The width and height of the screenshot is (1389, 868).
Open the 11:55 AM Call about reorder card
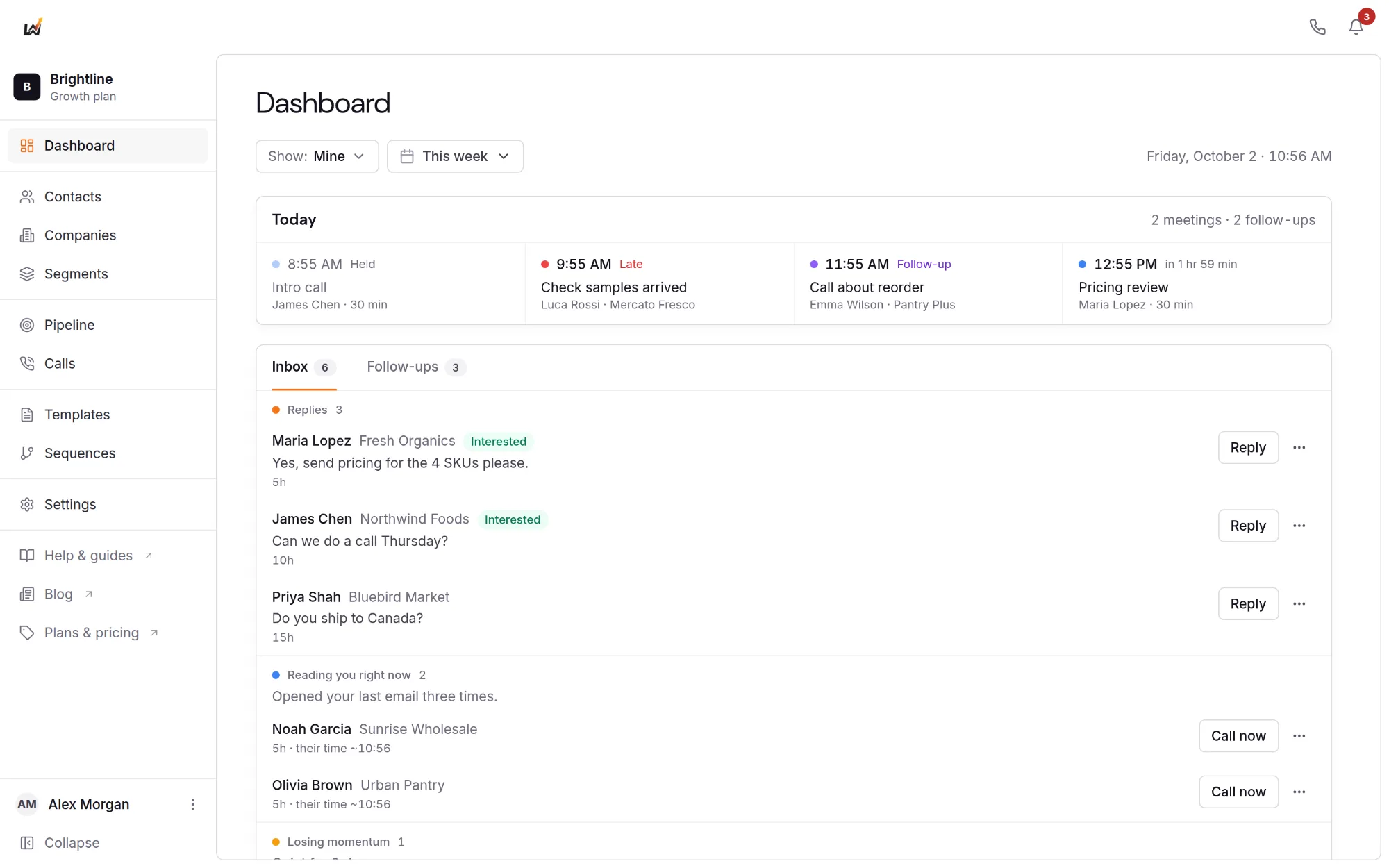click(x=929, y=283)
